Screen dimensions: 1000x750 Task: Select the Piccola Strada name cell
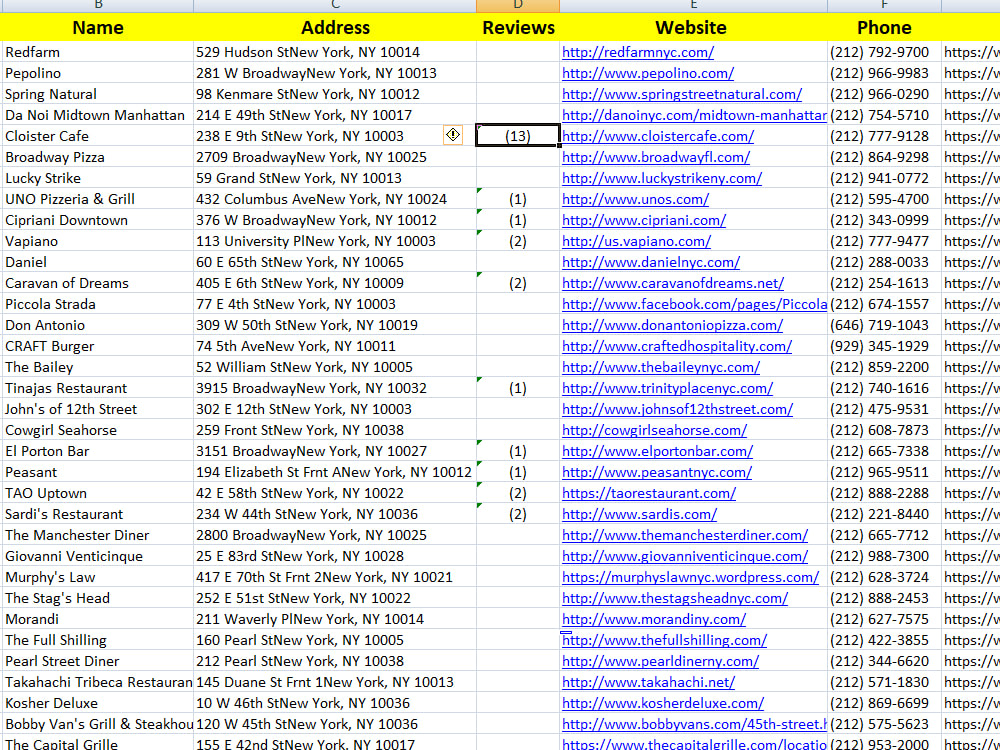click(98, 304)
